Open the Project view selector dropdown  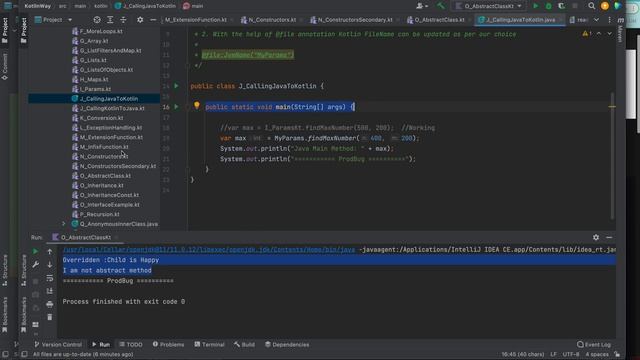coord(53,20)
